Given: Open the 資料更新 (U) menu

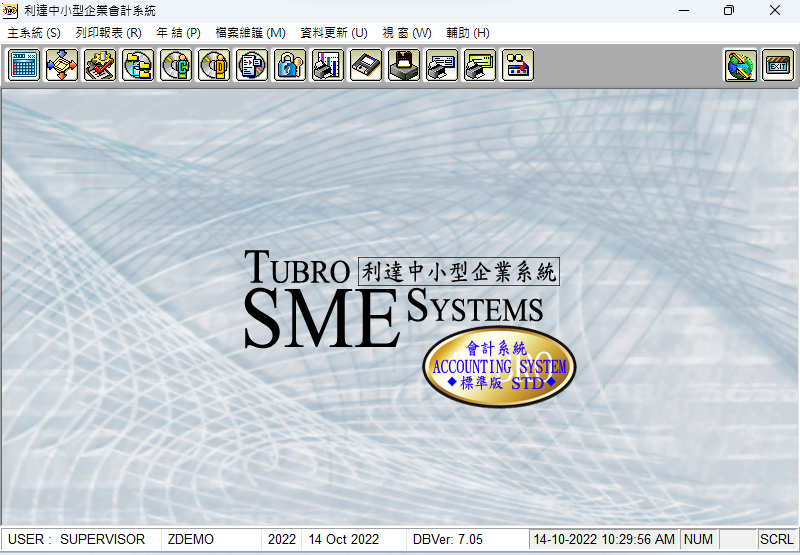Looking at the screenshot, I should (334, 33).
